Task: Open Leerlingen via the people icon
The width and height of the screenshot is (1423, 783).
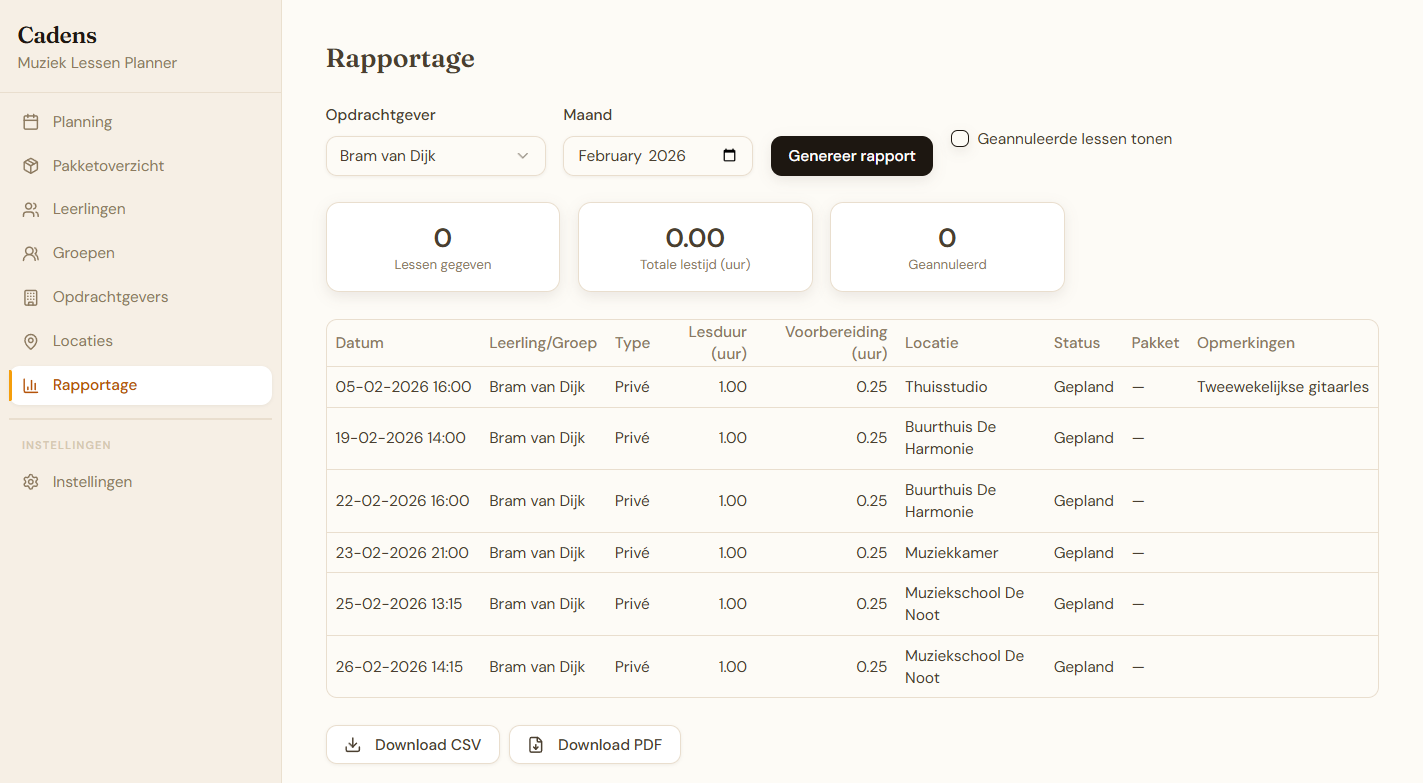Action: tap(31, 208)
